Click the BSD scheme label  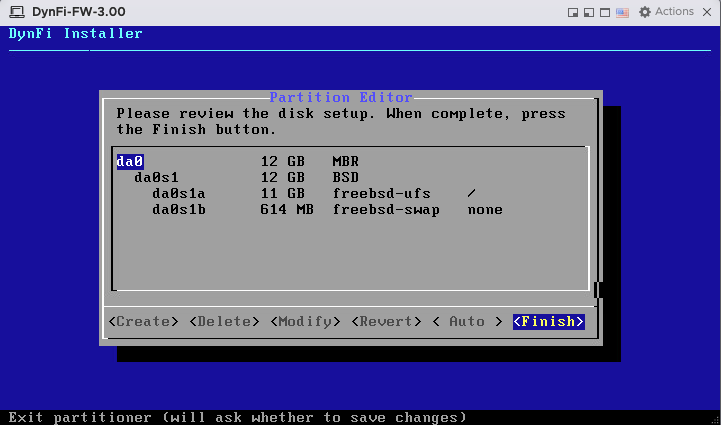tap(346, 178)
